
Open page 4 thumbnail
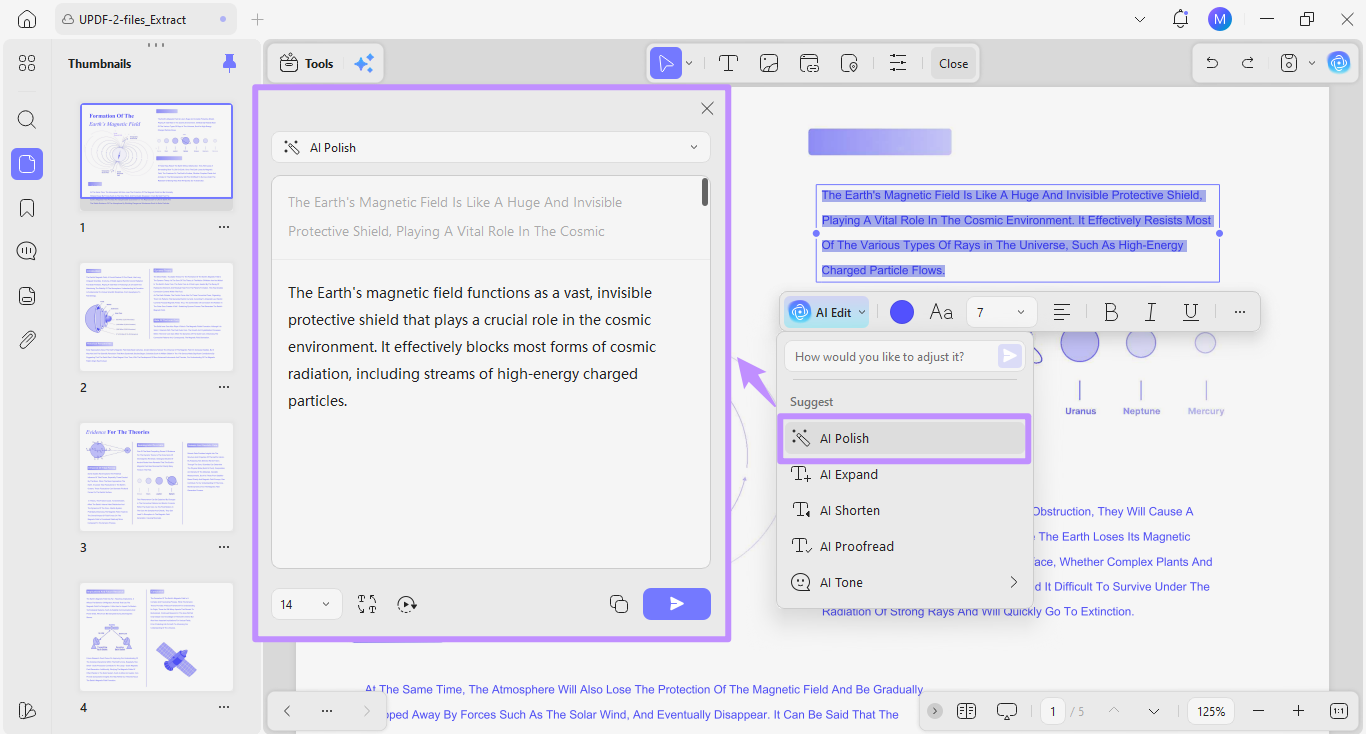tap(157, 636)
